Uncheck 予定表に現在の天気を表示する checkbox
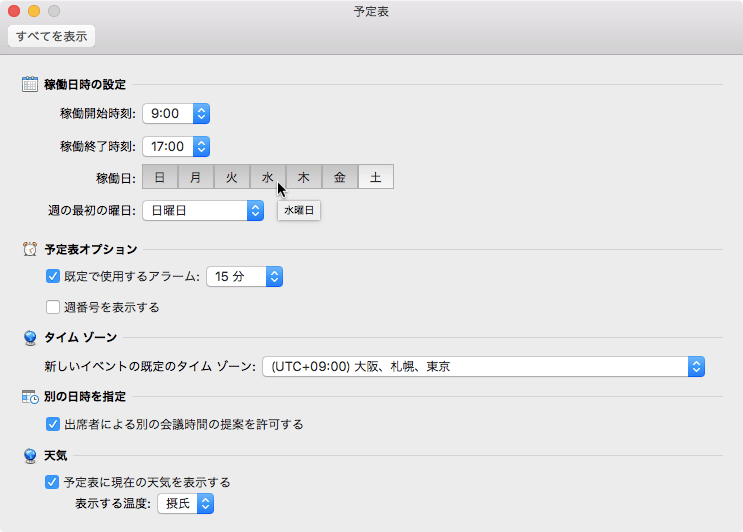 tap(52, 482)
